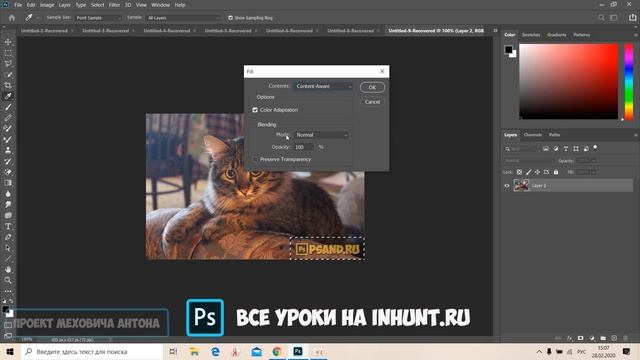Select the Rectangular Marquee tool
Image resolution: width=640 pixels, height=360 pixels.
pos(8,53)
